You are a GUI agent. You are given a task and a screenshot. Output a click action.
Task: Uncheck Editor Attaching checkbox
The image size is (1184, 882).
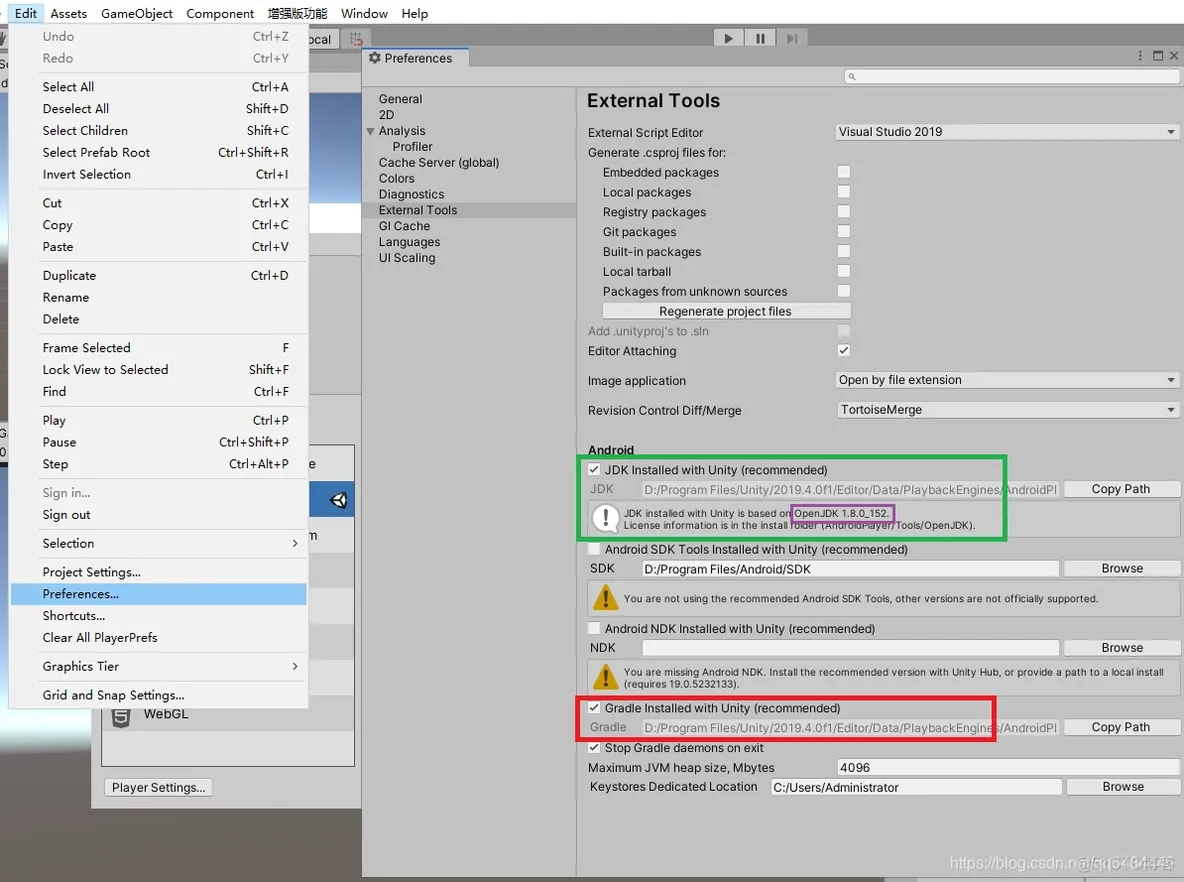tap(843, 350)
